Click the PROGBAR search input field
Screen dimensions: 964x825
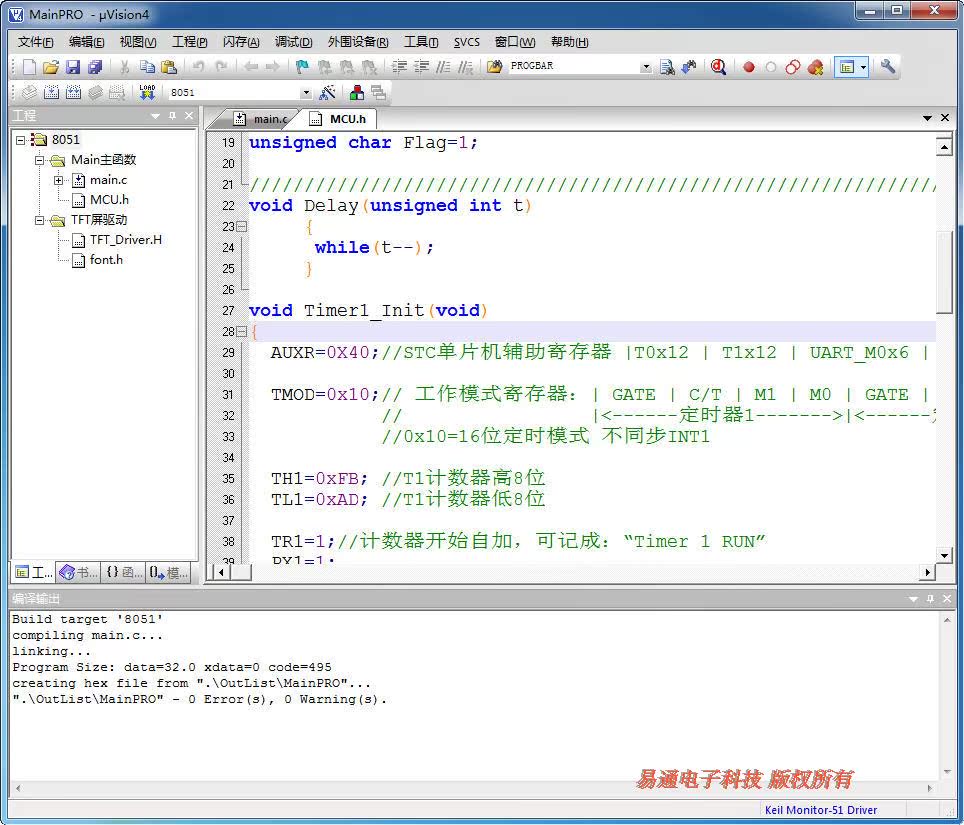[x=574, y=66]
